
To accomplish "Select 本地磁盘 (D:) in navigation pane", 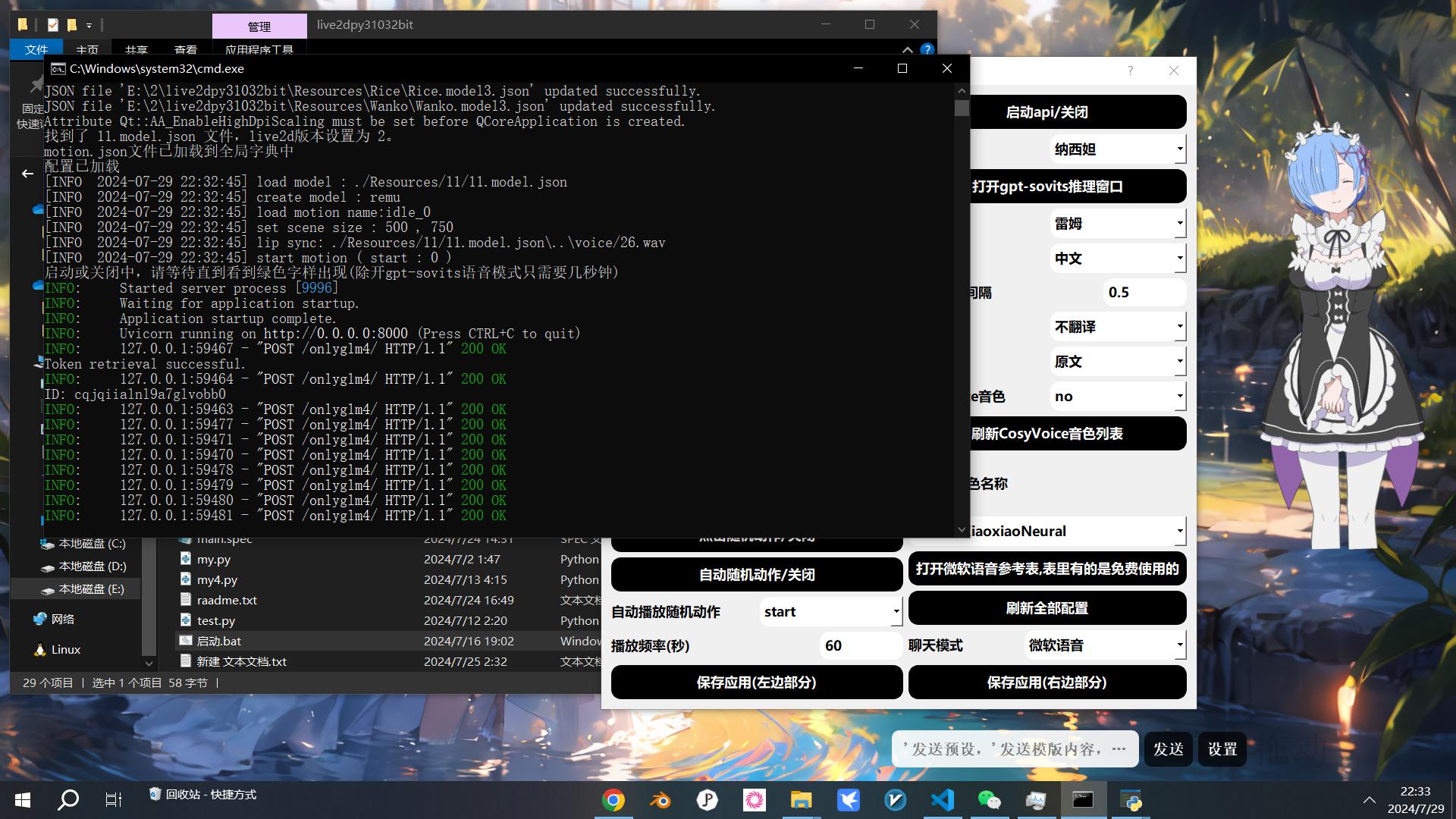I will (x=83, y=566).
